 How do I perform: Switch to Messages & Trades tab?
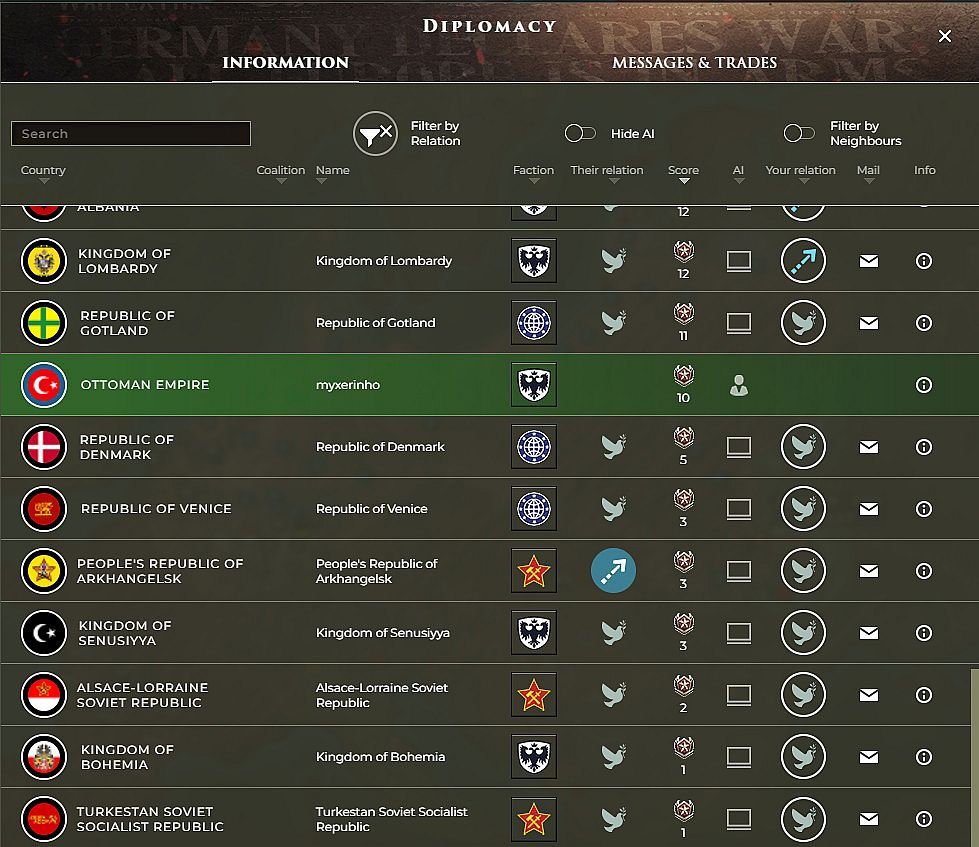(x=694, y=62)
